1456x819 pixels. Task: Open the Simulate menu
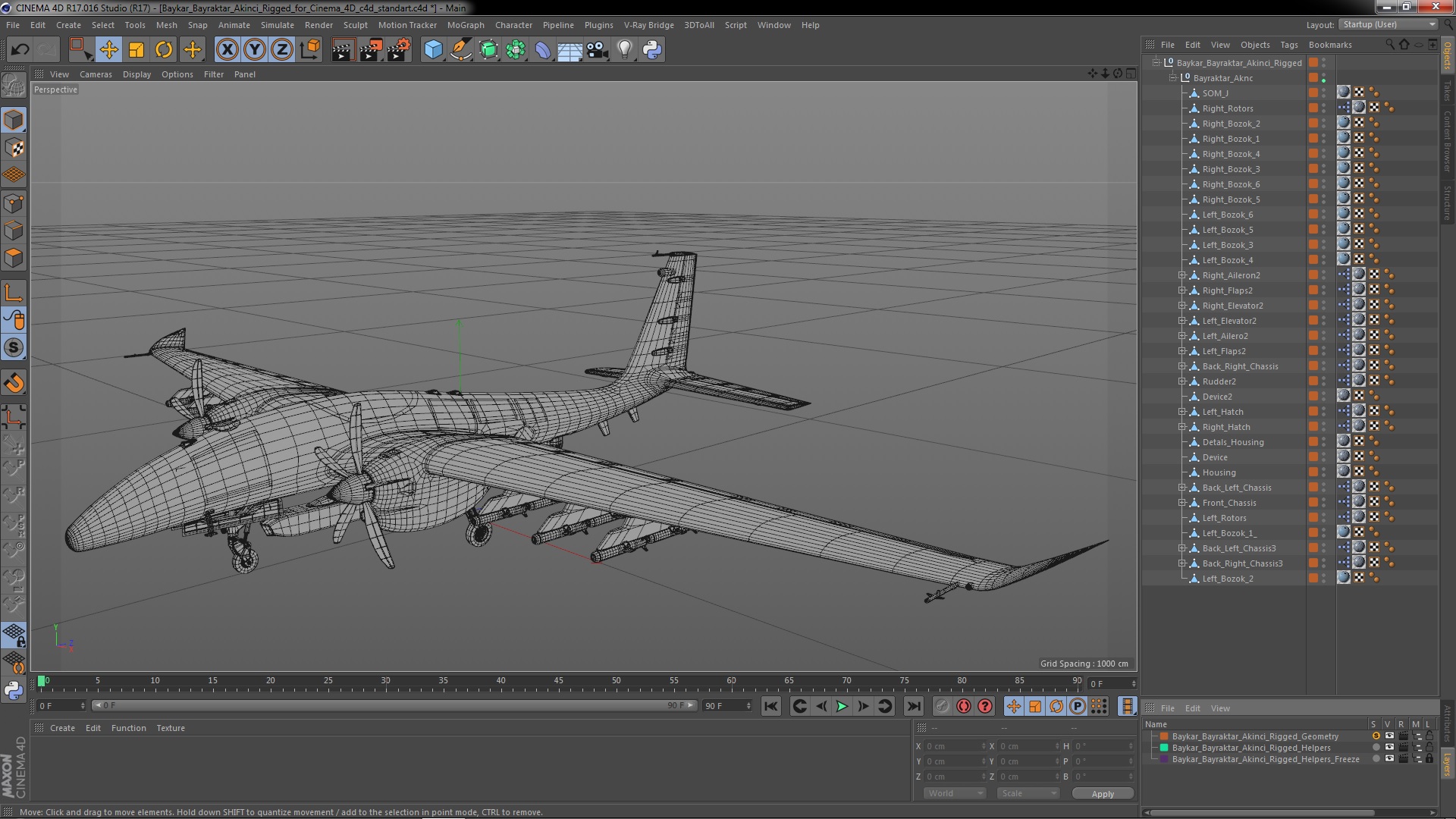tap(278, 25)
